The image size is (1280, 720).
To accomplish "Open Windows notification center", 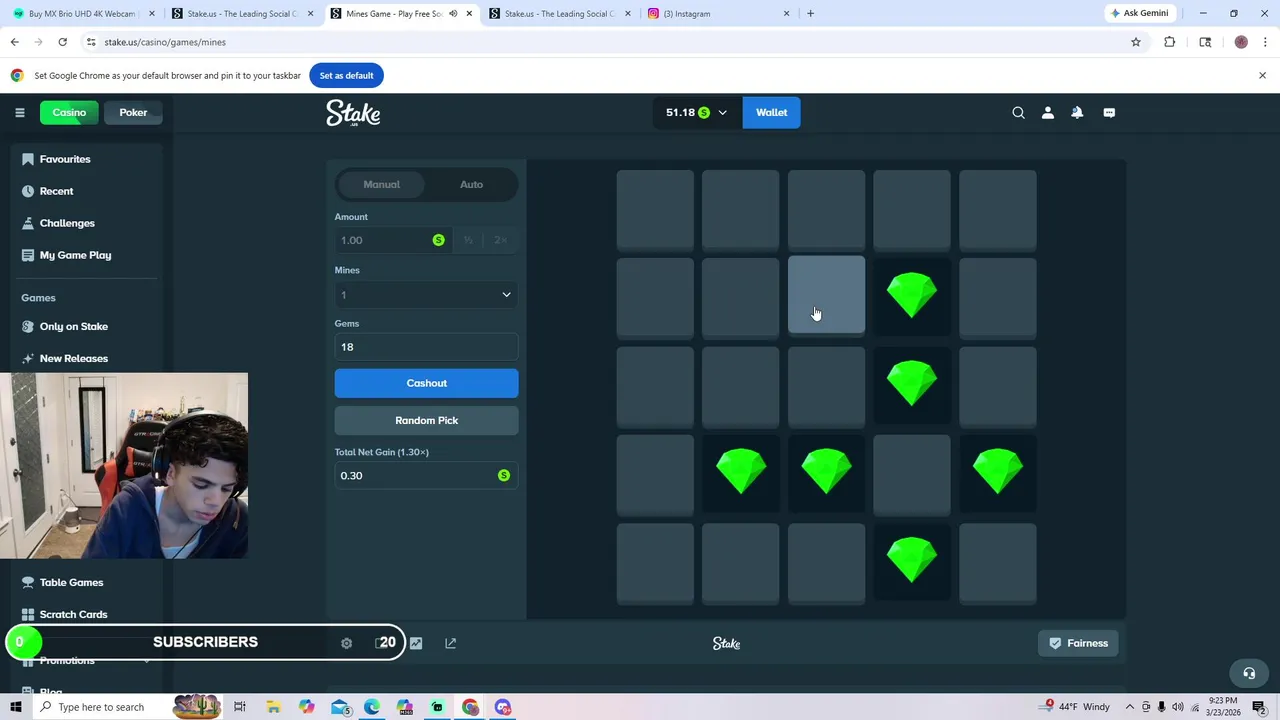I will (x=1259, y=707).
